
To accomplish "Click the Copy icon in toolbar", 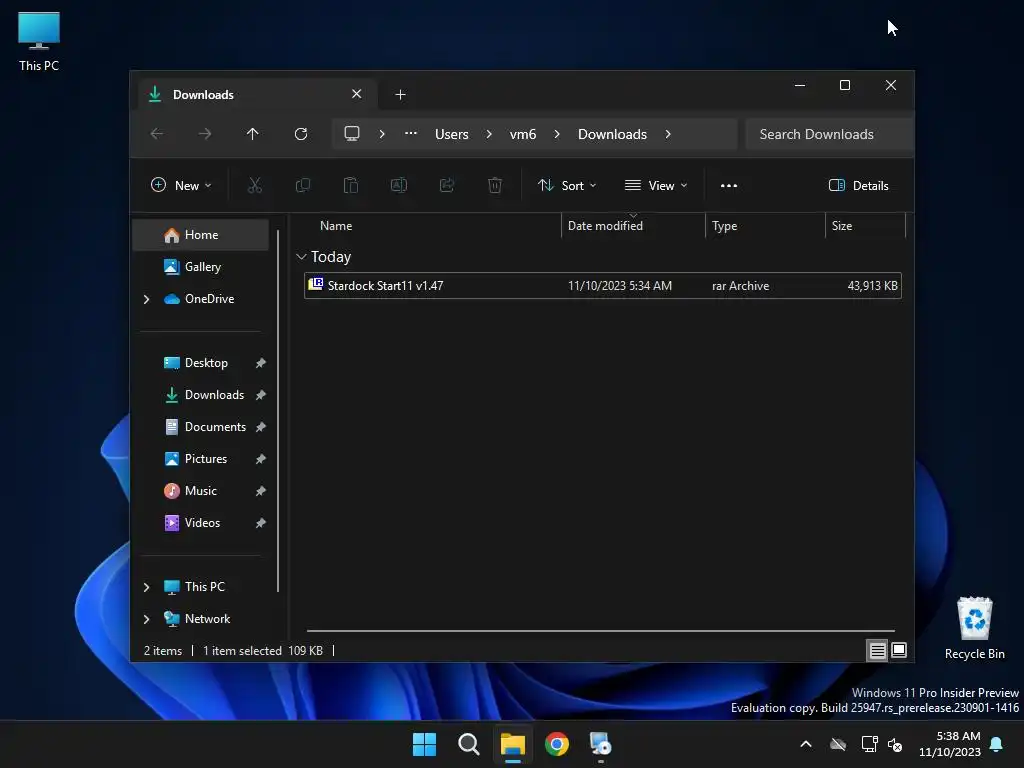I will coord(302,185).
